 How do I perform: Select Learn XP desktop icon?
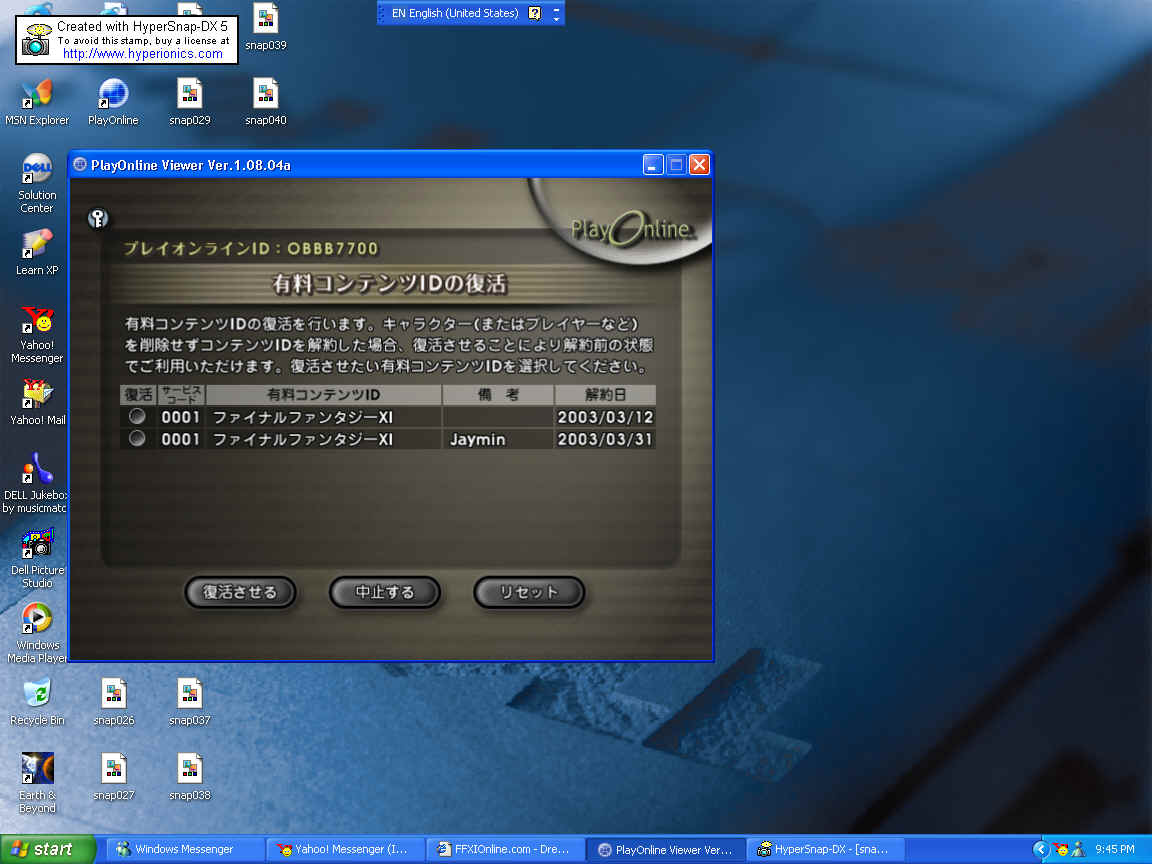[x=37, y=252]
